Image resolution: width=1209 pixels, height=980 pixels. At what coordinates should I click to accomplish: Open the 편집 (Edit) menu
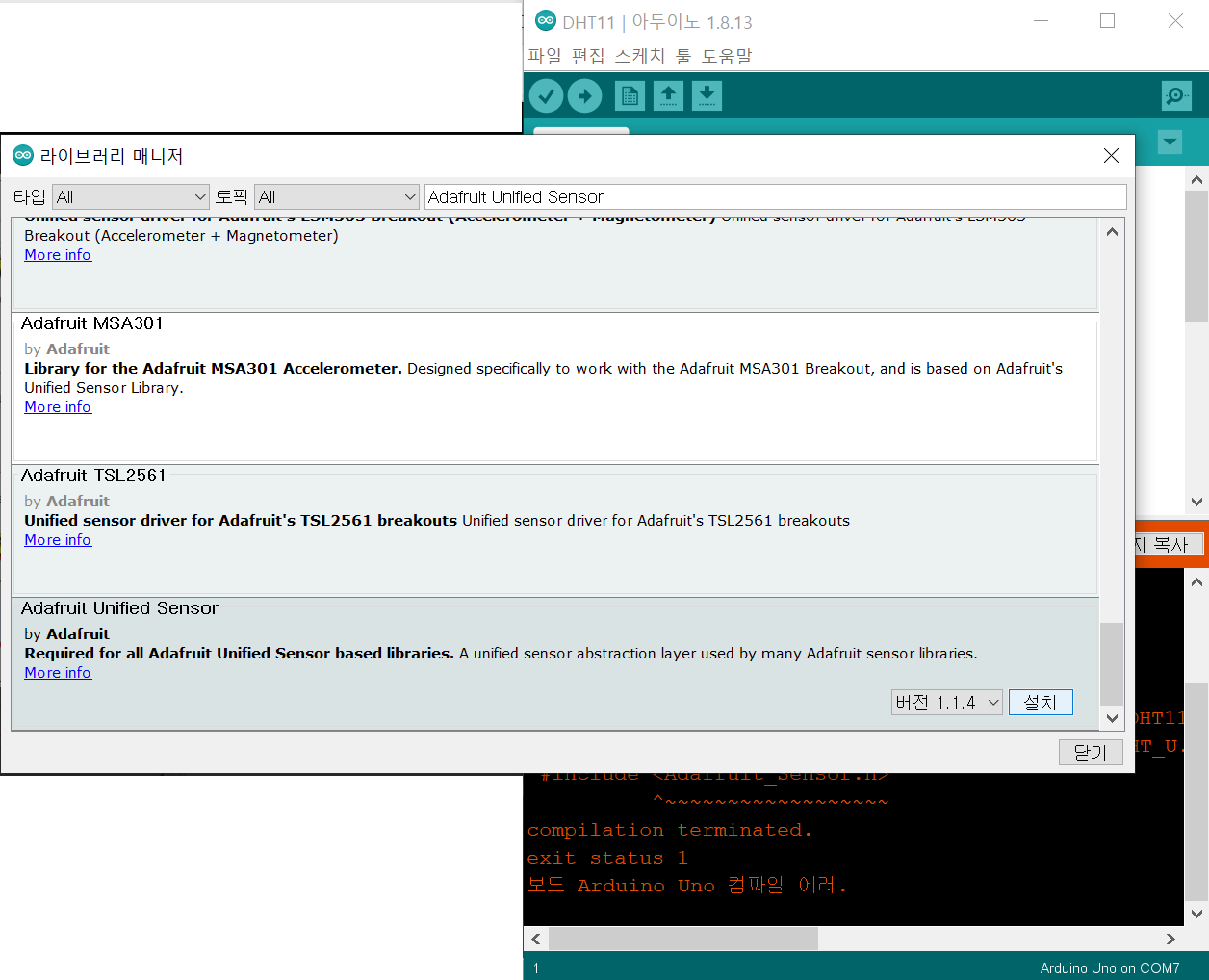pos(588,57)
